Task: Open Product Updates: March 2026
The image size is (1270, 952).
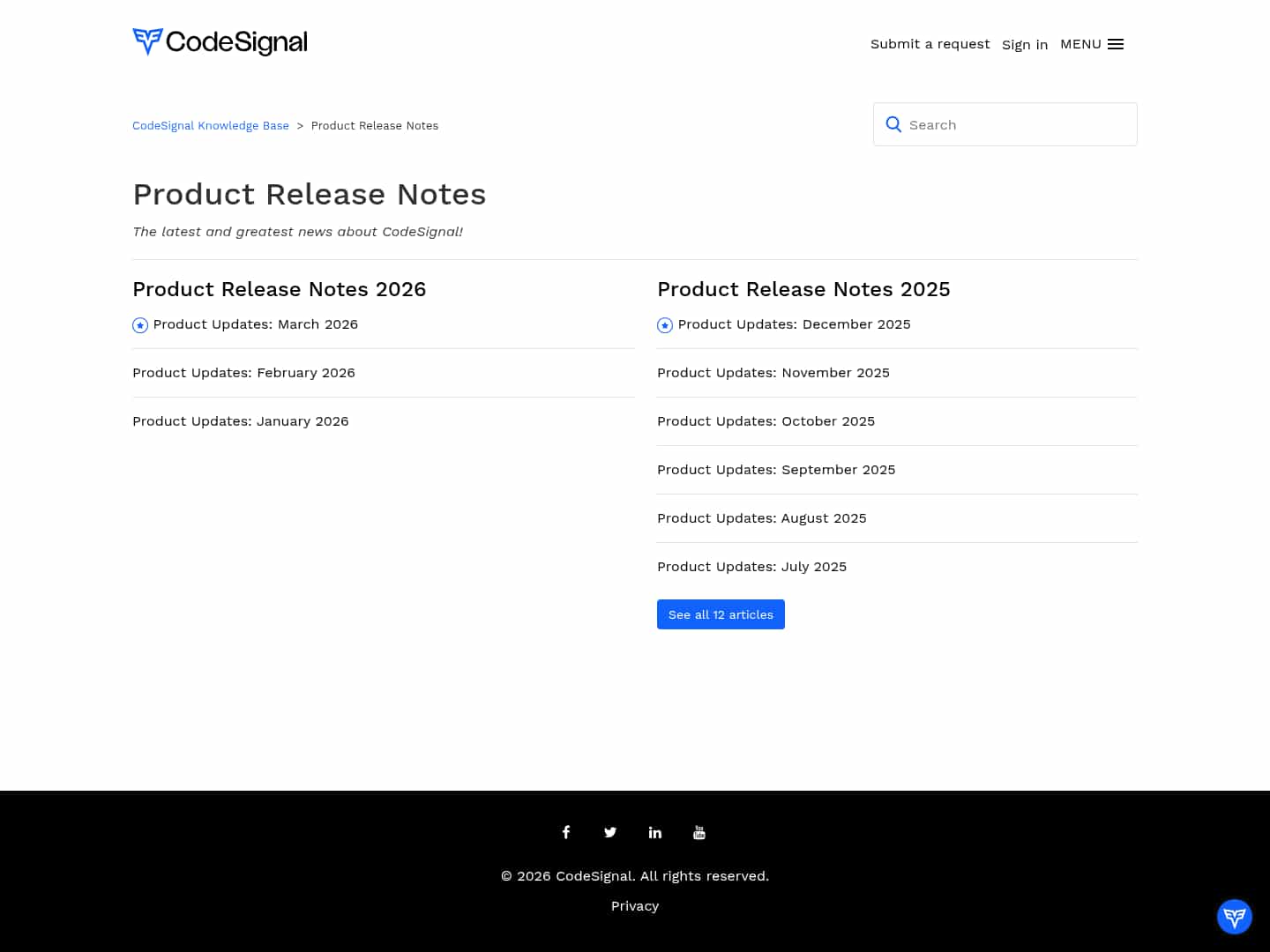Action: pyautogui.click(x=256, y=324)
